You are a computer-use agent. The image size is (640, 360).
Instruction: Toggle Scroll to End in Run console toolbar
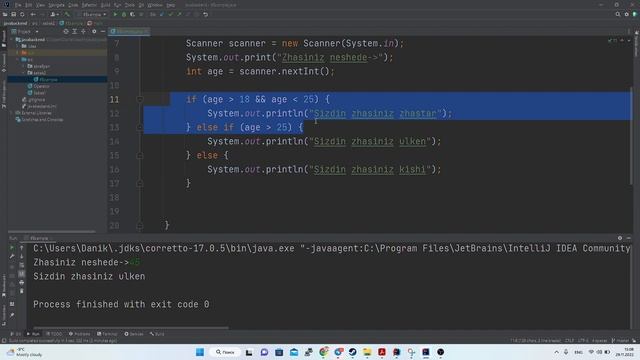pos(22,273)
